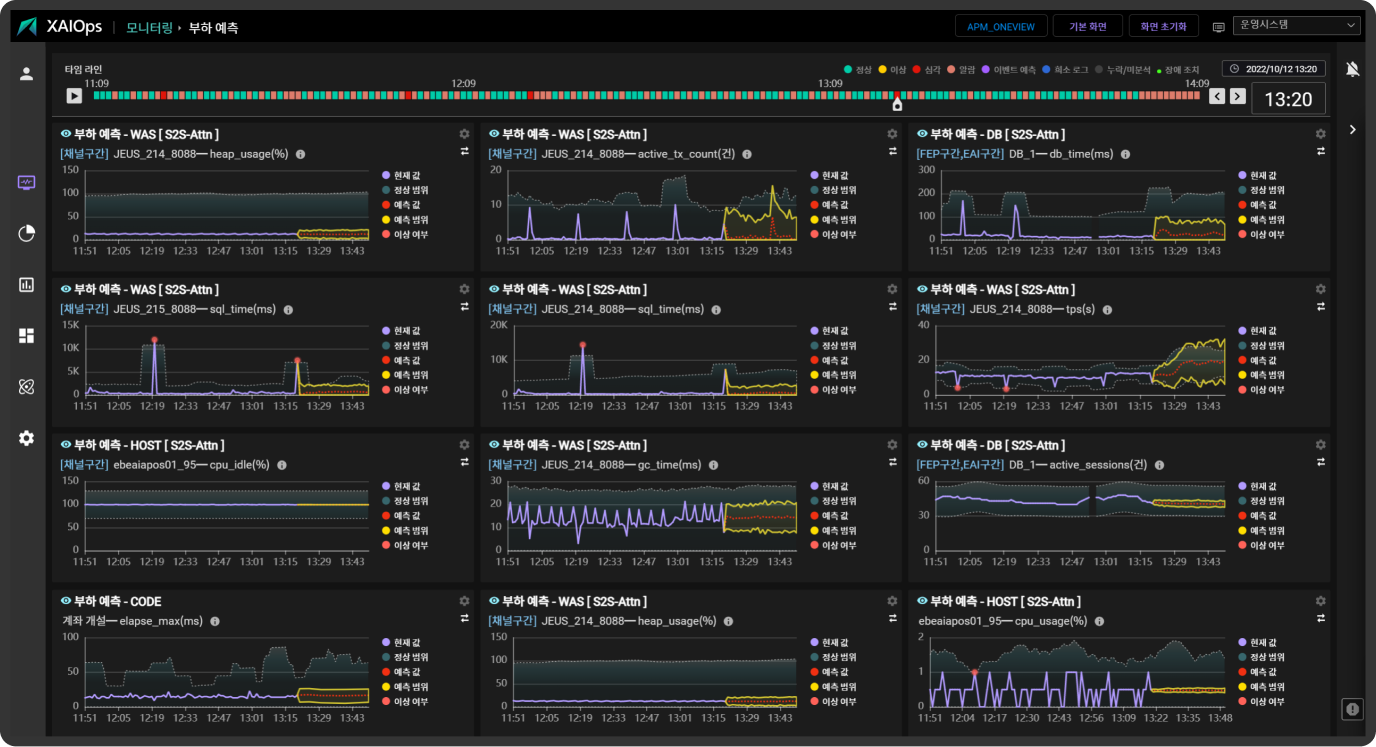Screen dimensions: 1376x747
Task: Click the 장애 조치 legend in timeline header
Action: tap(1180, 69)
